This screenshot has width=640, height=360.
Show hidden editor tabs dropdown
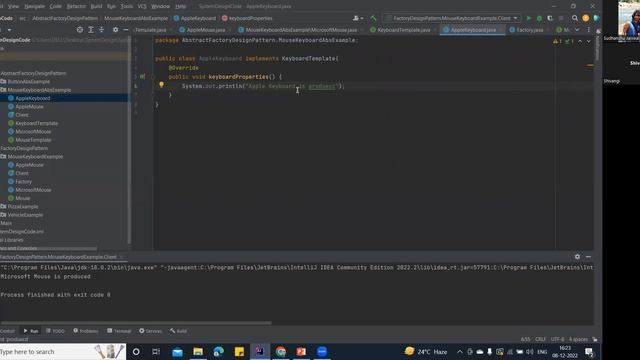click(577, 30)
